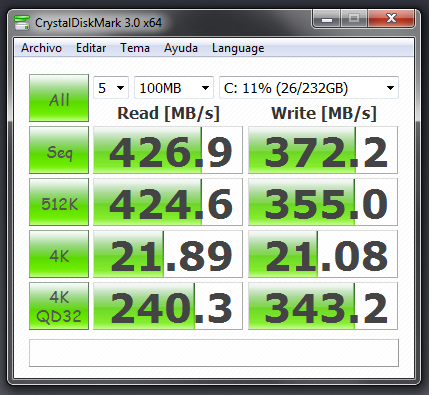Open the Language menu
429x395 pixels.
[x=238, y=48]
